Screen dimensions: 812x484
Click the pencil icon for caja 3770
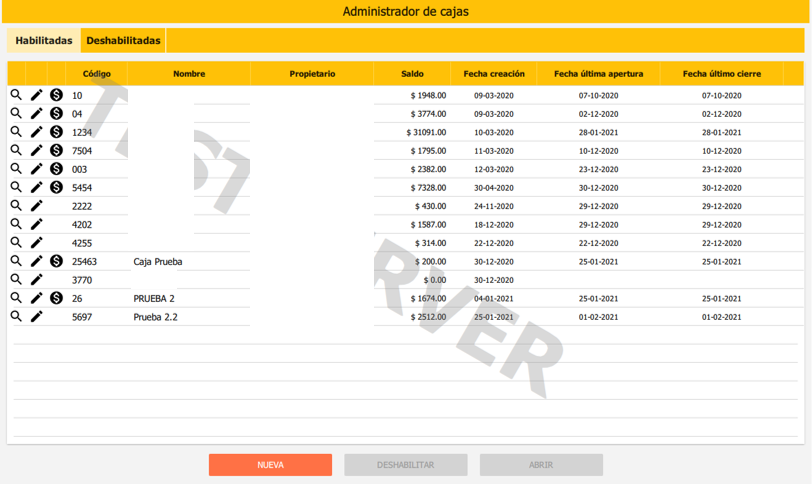(x=37, y=280)
